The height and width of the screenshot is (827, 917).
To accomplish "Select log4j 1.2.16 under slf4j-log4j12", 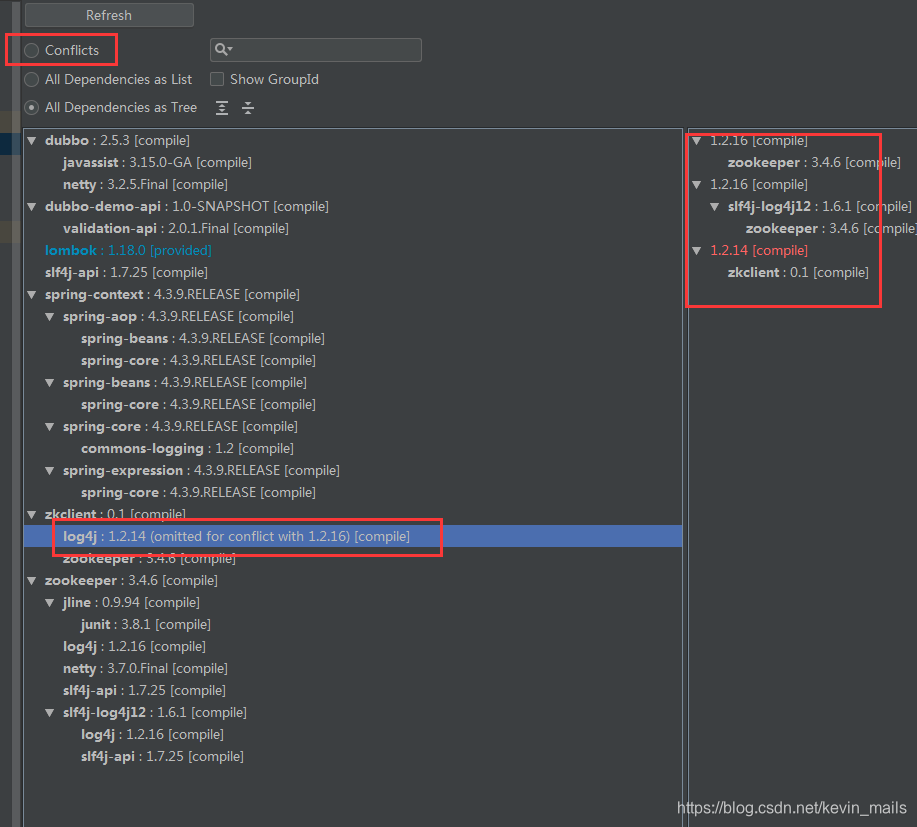I will [x=153, y=735].
